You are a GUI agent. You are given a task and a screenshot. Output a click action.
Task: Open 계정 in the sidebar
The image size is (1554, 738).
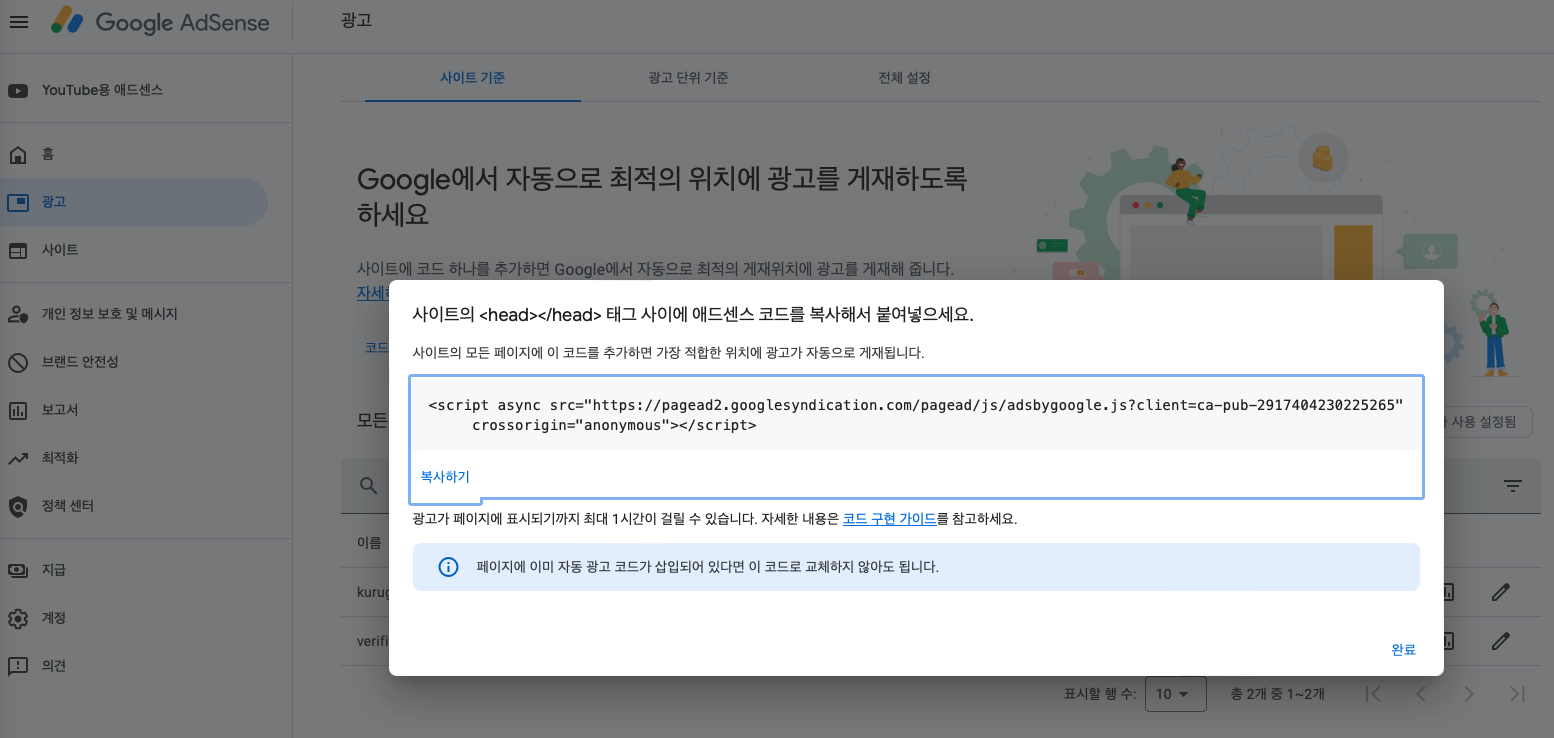tap(54, 618)
